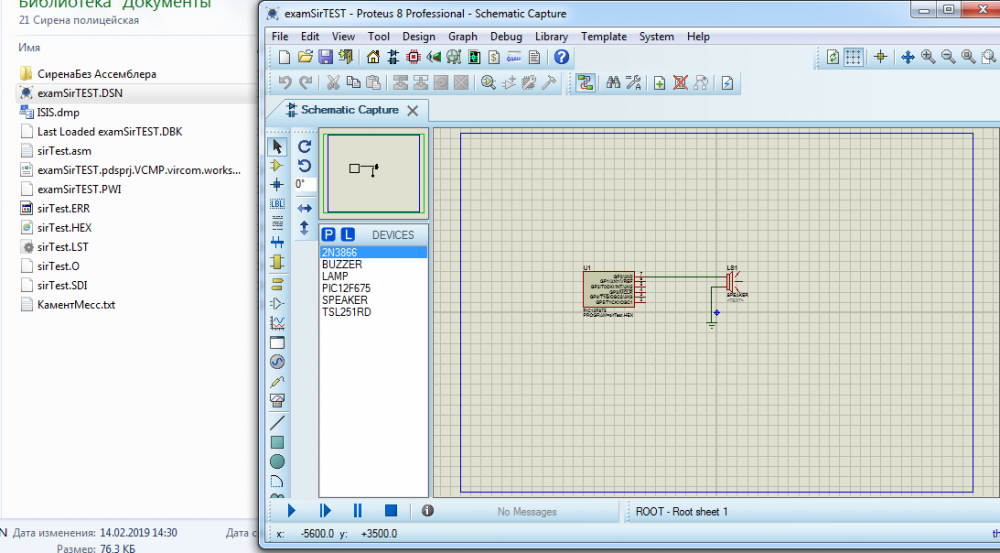Viewport: 1000px width, 553px height.
Task: Toggle the false origin crosshair button
Action: click(x=881, y=57)
